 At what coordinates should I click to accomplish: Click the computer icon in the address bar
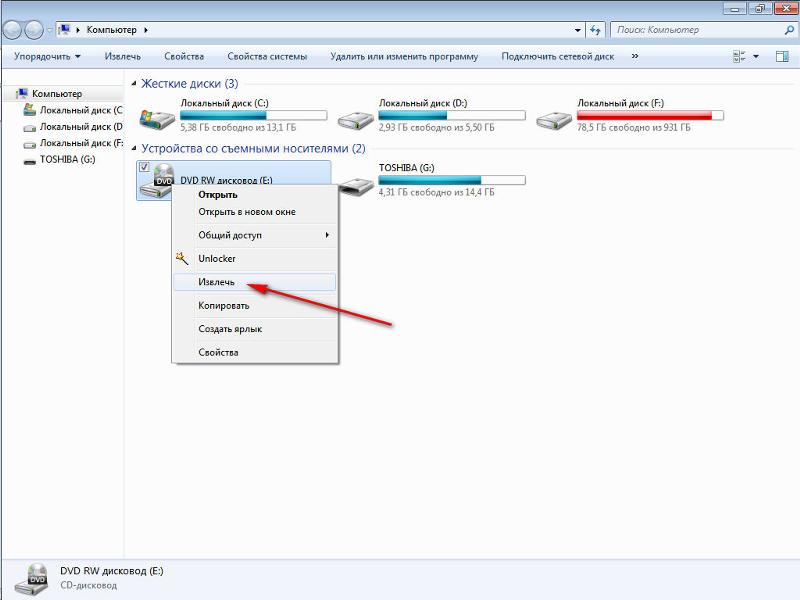[x=64, y=30]
